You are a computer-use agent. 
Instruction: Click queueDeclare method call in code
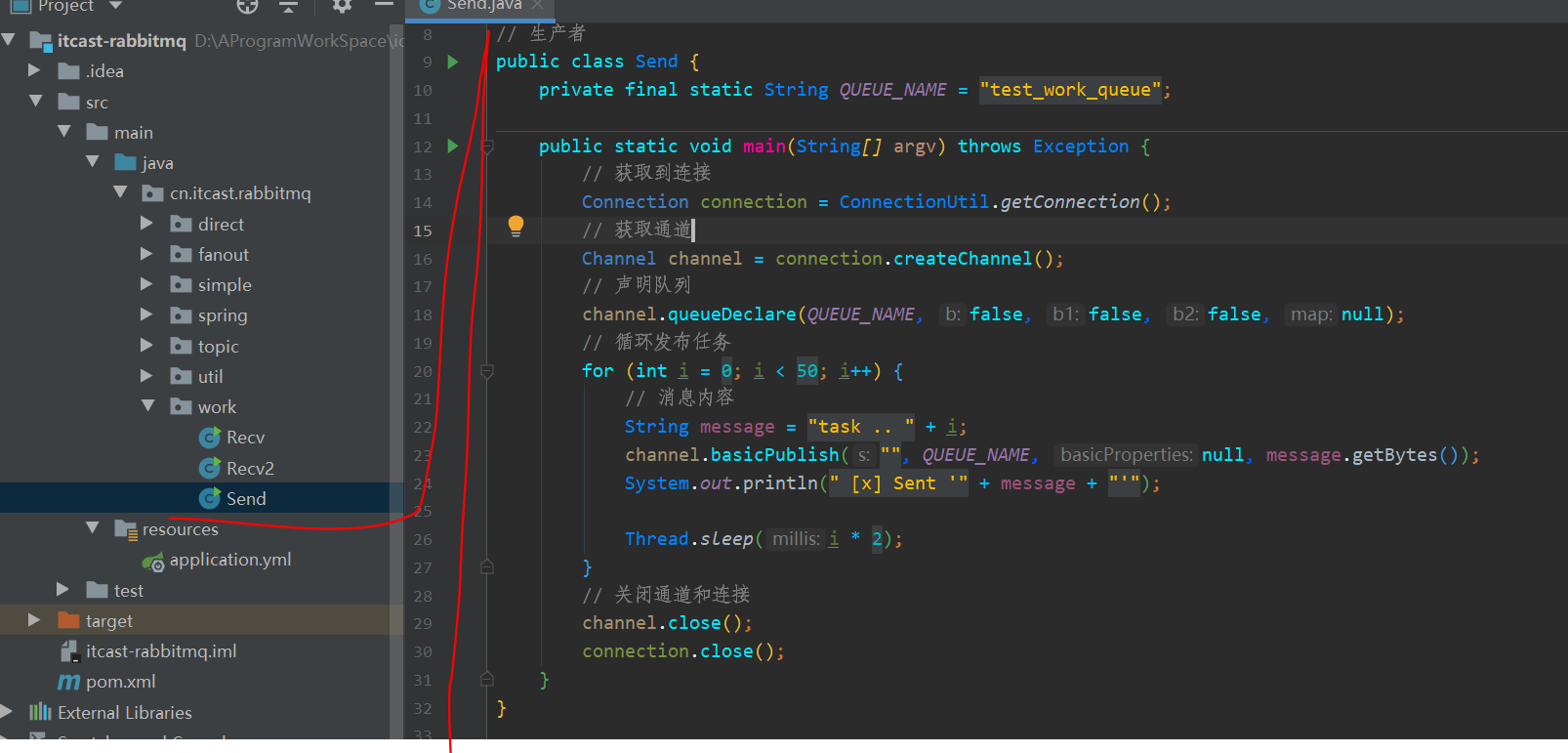point(732,314)
